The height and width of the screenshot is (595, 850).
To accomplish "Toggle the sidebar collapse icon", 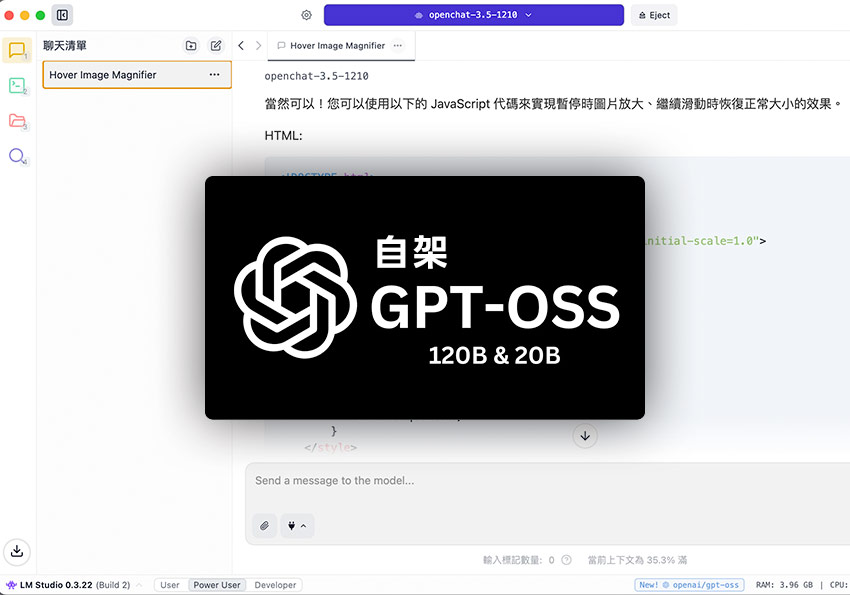I will click(62, 15).
